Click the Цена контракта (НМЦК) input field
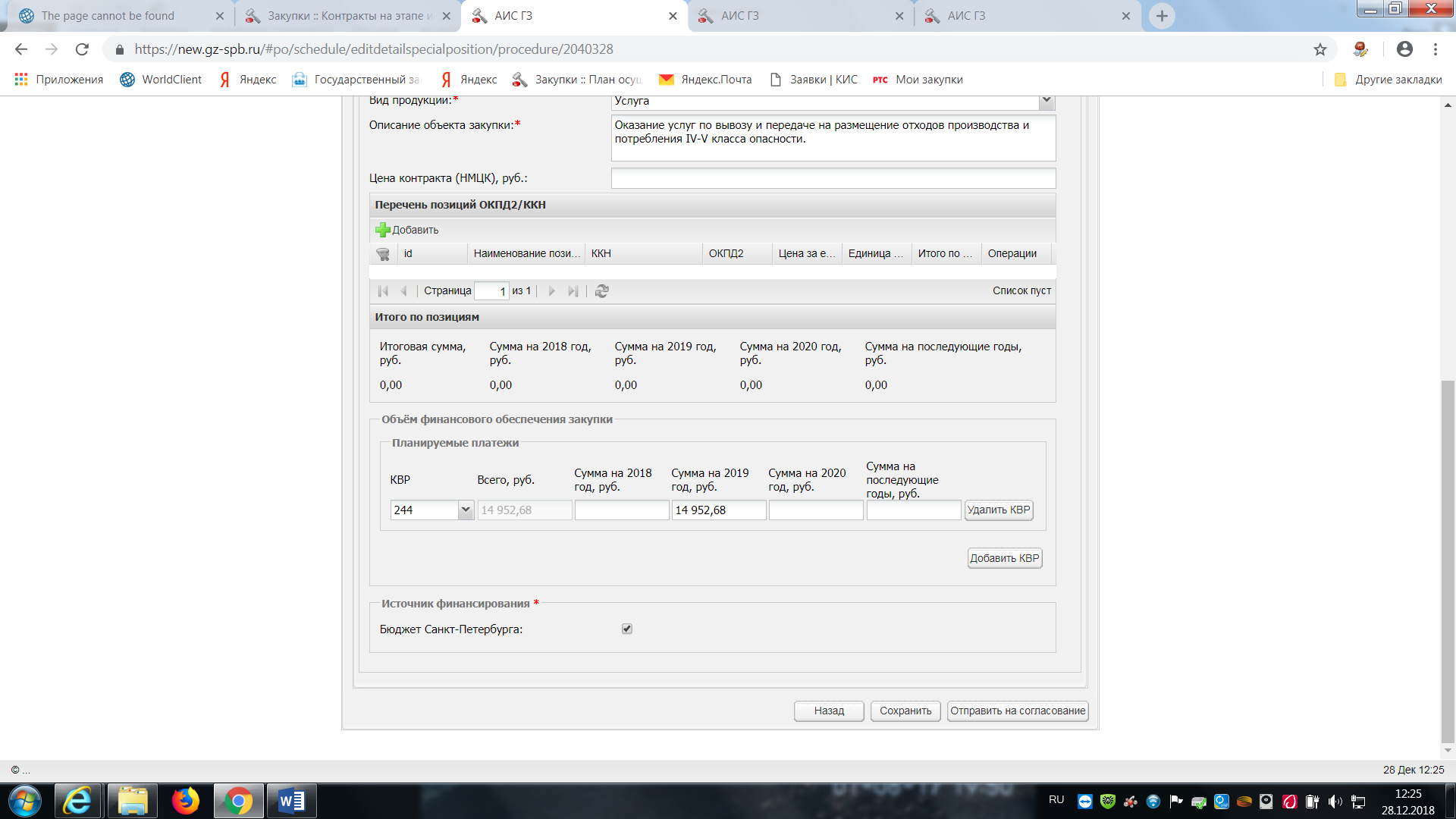 point(833,178)
